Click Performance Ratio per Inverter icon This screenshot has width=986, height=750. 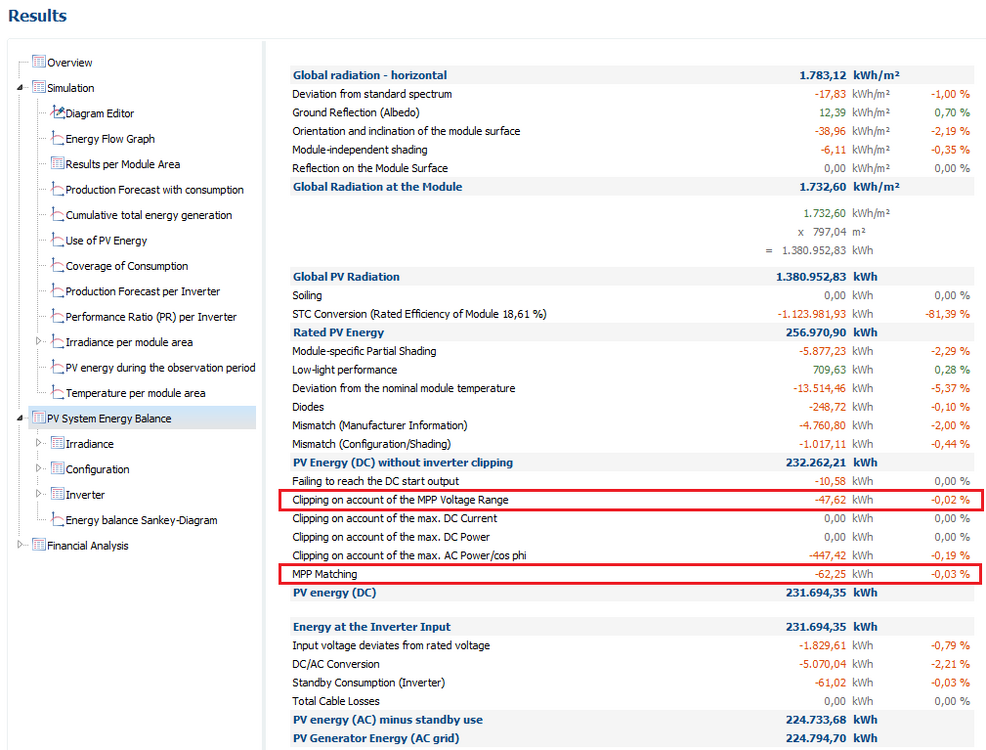coord(58,316)
